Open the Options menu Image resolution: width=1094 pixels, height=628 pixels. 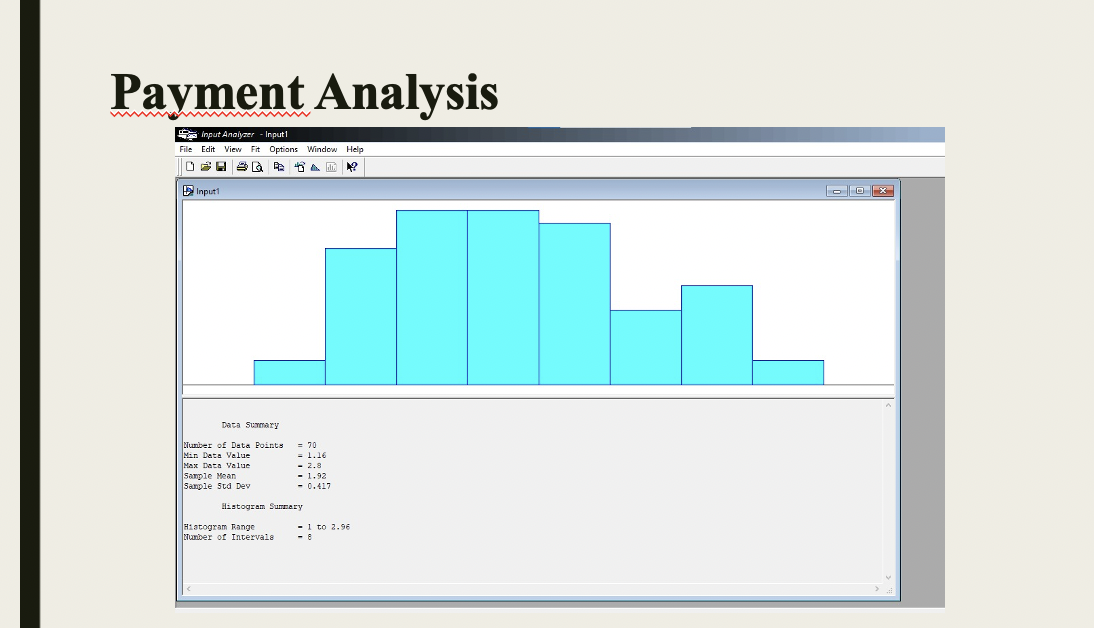283,149
